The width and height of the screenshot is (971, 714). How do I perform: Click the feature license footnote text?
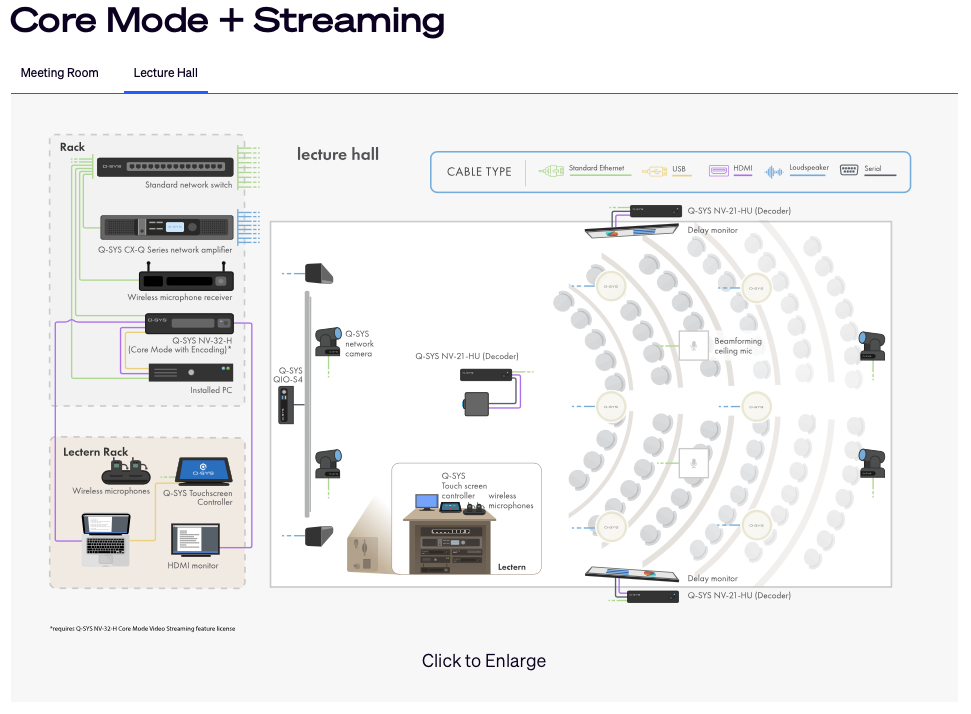(142, 629)
